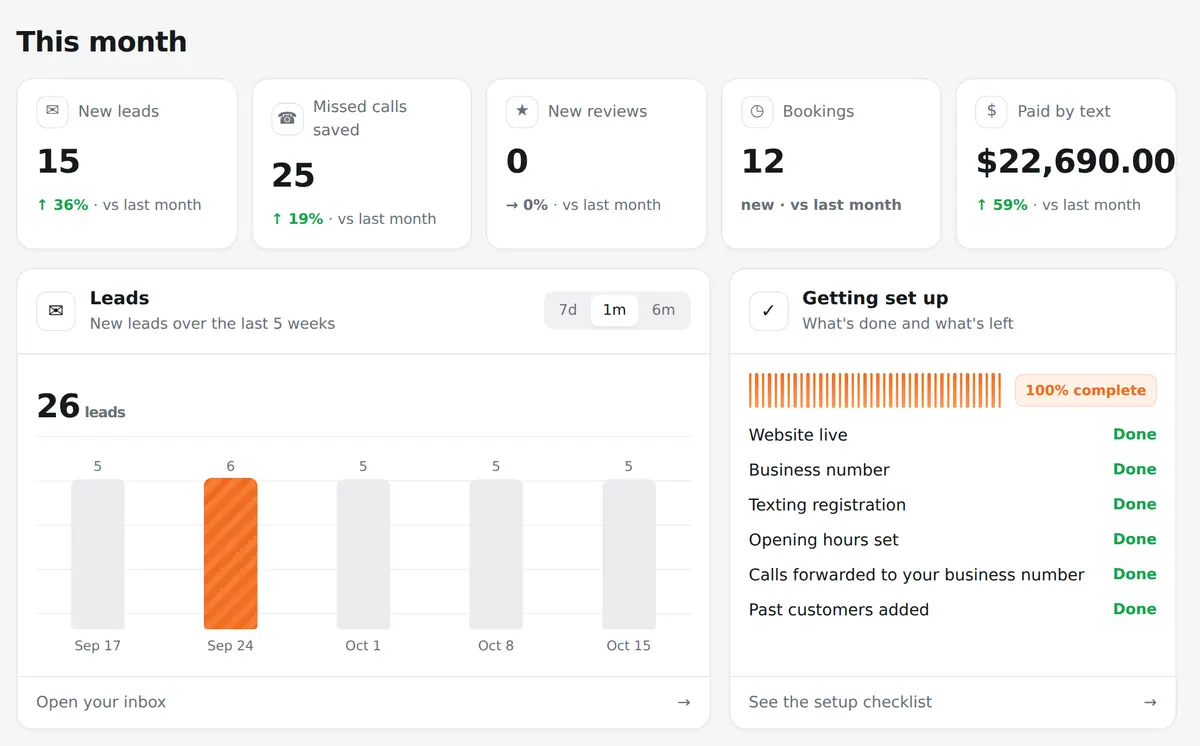This screenshot has height=746, width=1200.
Task: Switch leads chart to 7d range
Action: pyautogui.click(x=568, y=310)
